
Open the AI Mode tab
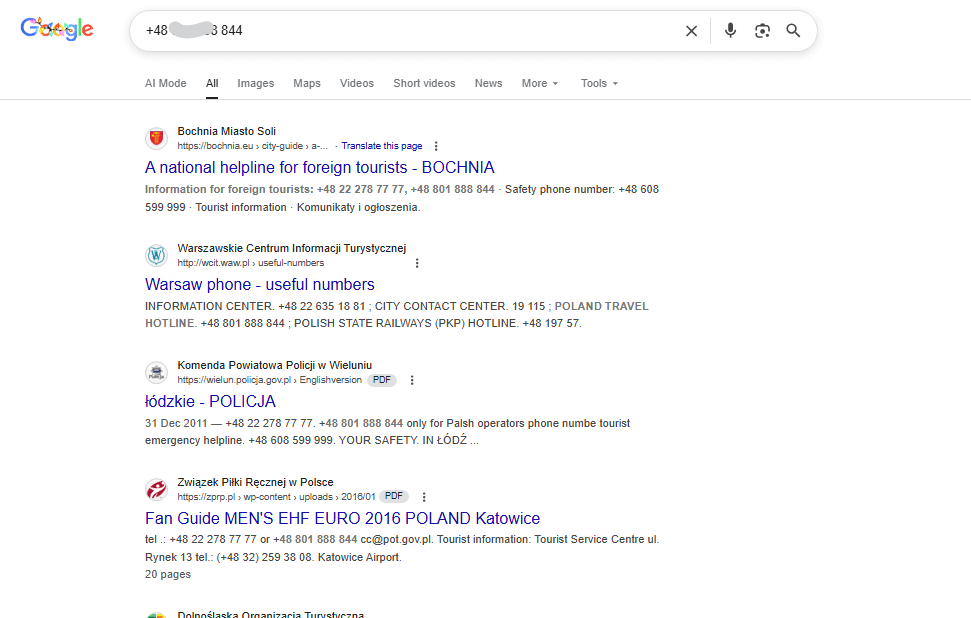(x=165, y=83)
